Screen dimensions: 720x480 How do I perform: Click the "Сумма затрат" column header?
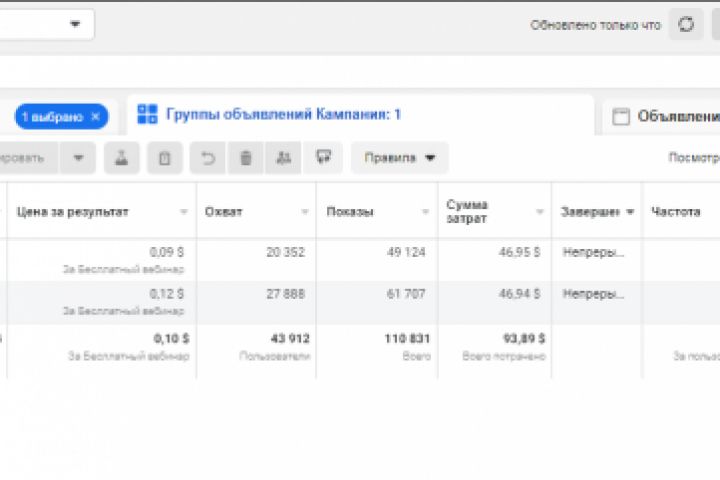click(x=467, y=212)
